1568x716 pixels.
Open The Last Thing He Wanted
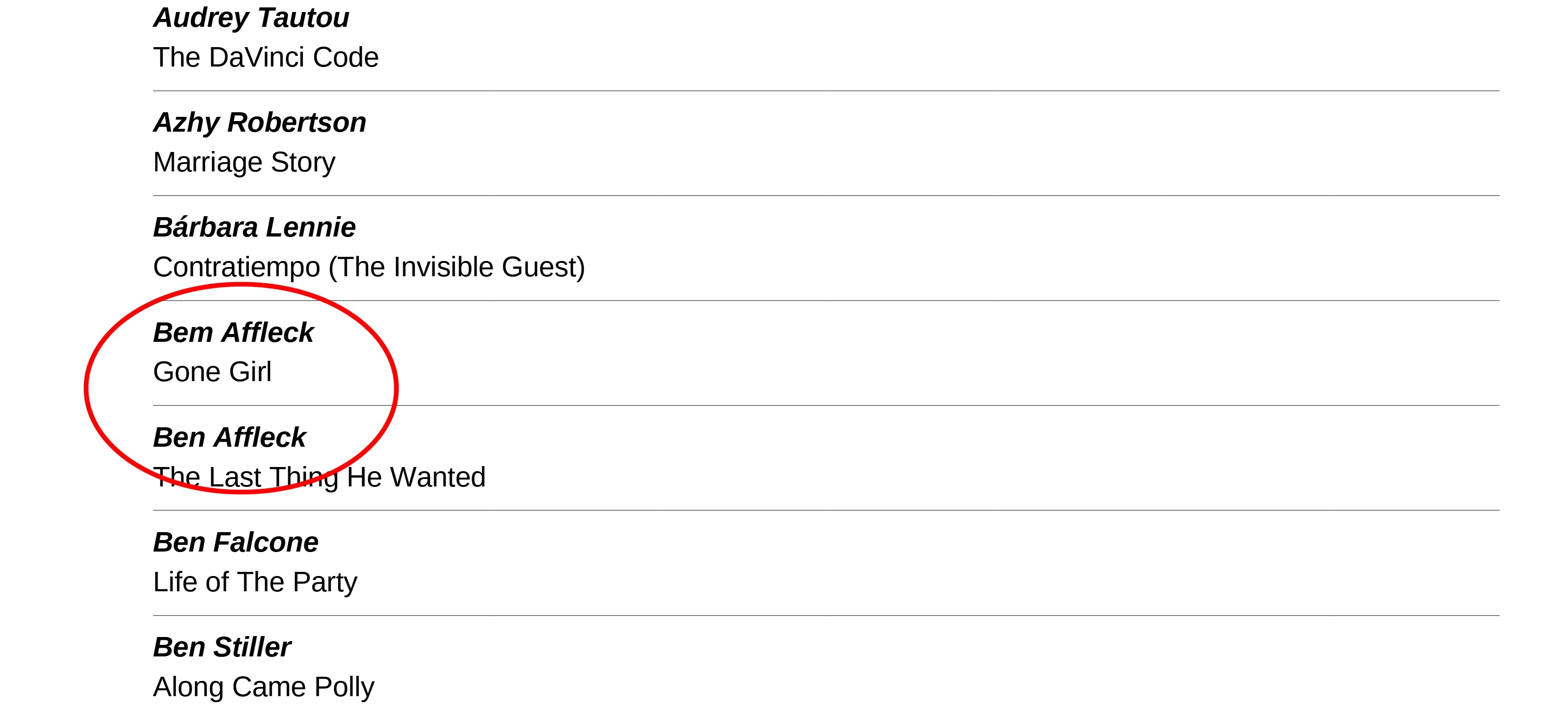[319, 477]
